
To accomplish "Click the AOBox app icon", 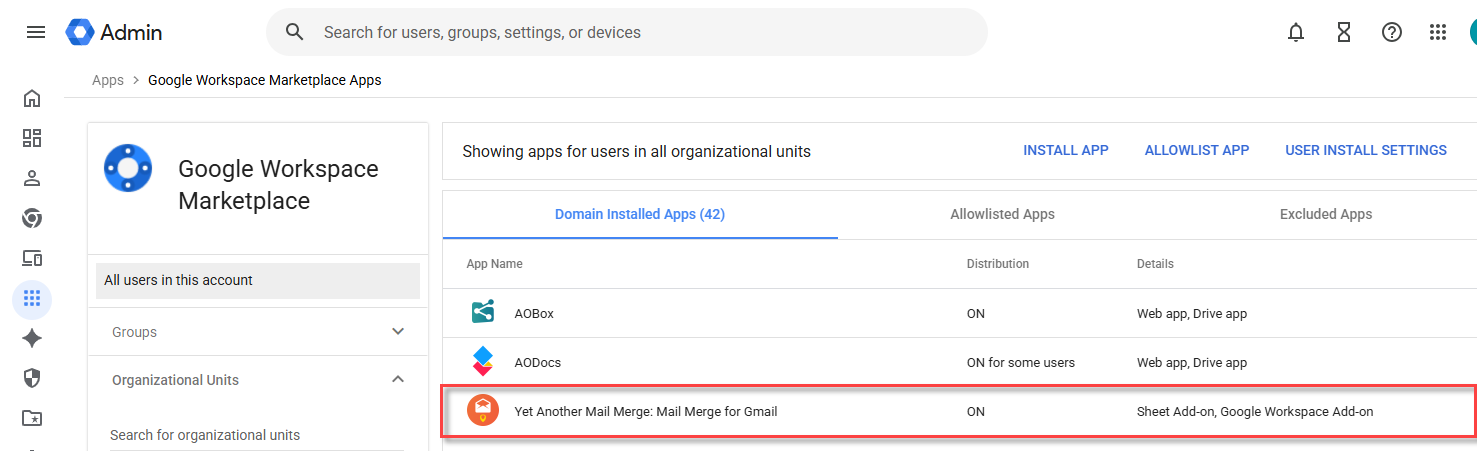I will pos(483,313).
